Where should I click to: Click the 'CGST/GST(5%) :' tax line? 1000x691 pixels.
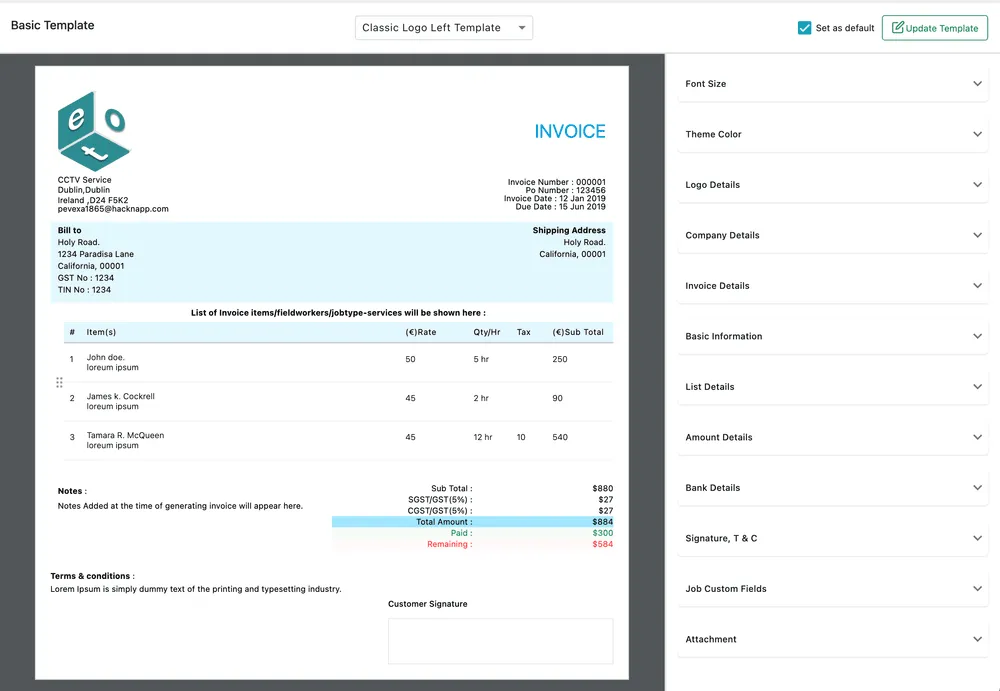click(x=473, y=510)
